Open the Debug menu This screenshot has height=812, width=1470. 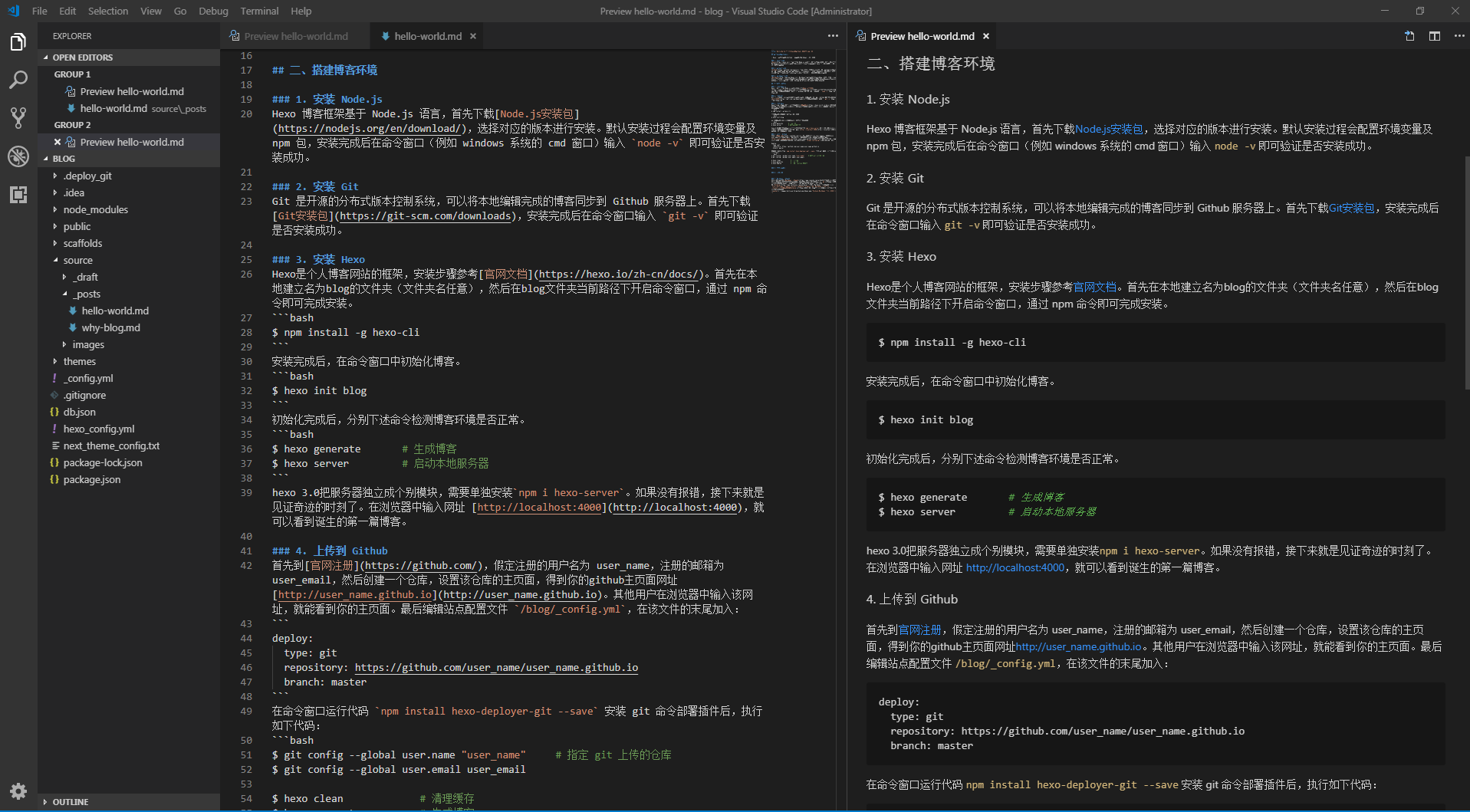[213, 11]
